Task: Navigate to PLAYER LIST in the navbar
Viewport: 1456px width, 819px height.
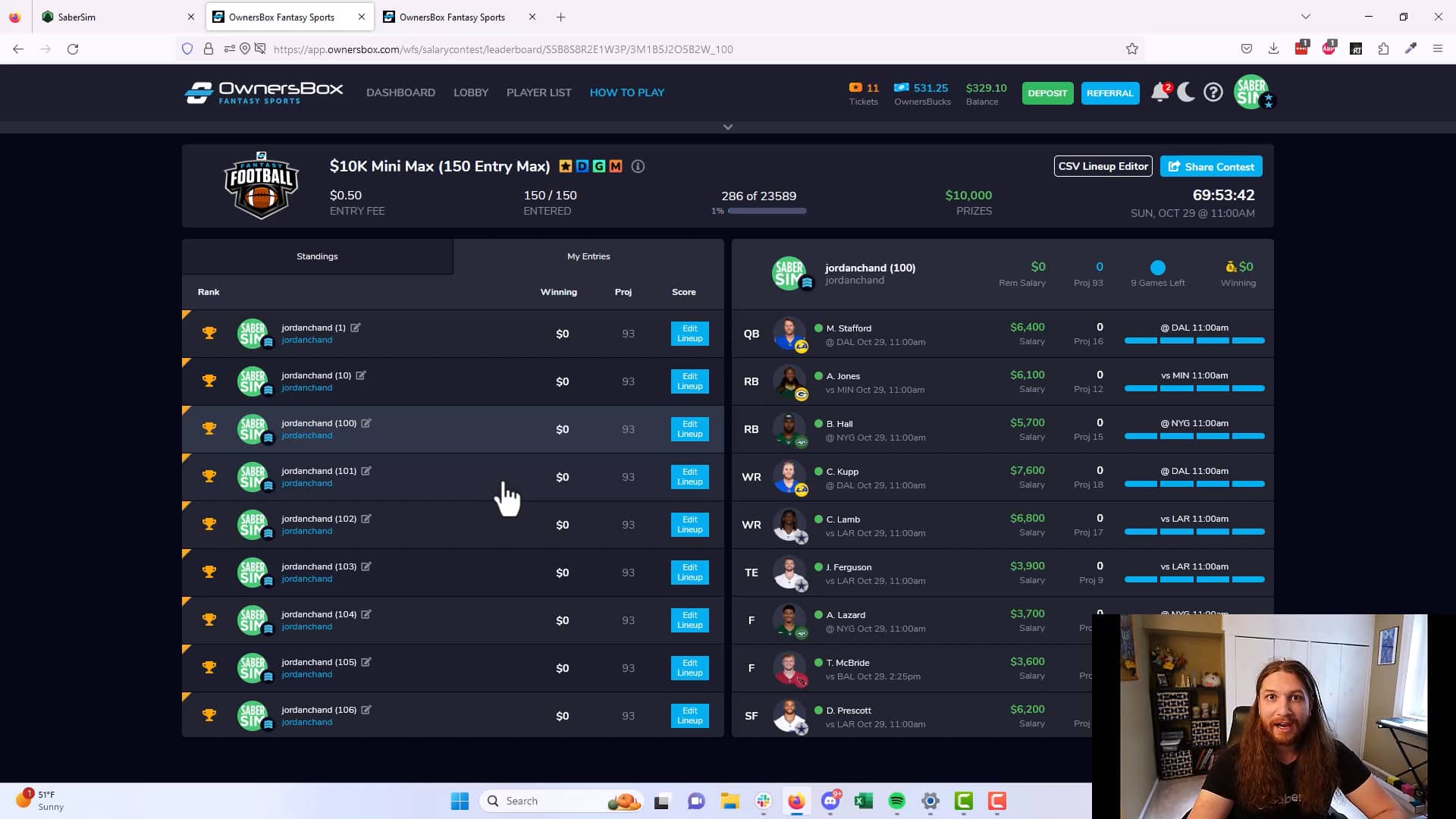Action: click(538, 93)
